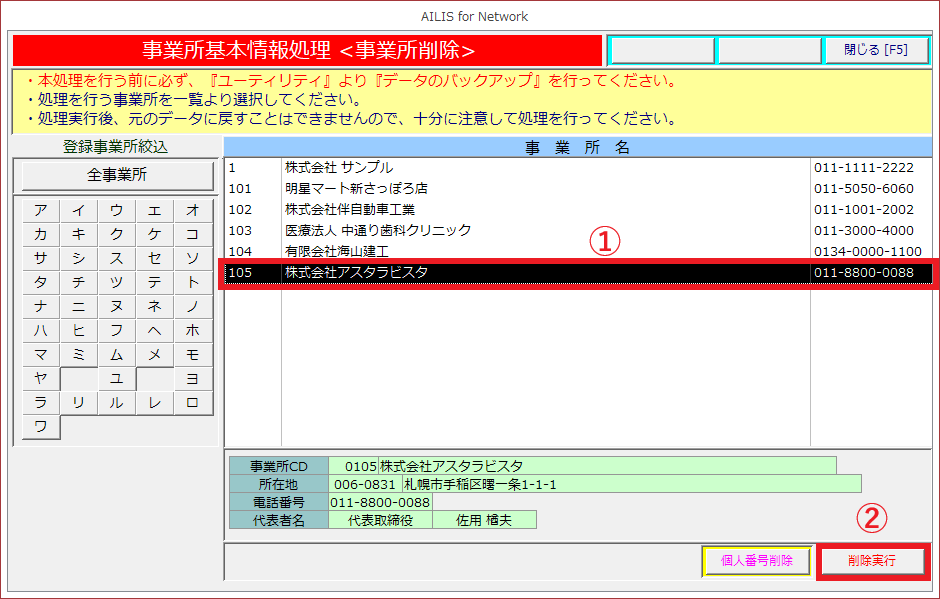Select 株式会社伴自動車工業 row

point(349,210)
